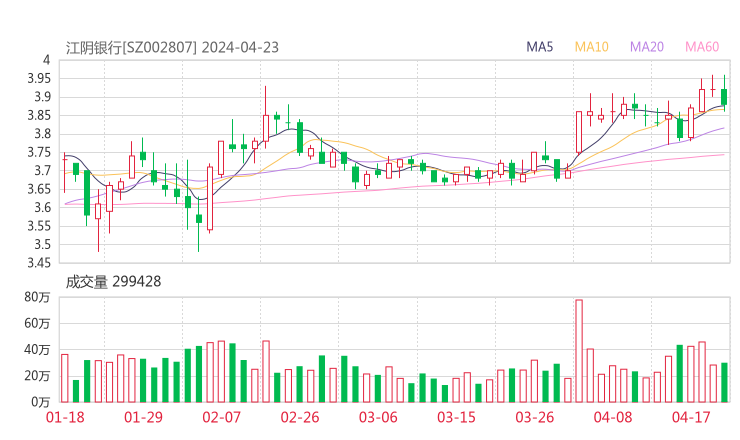
Task: Select the 02-26 date label
Action: coord(300,417)
